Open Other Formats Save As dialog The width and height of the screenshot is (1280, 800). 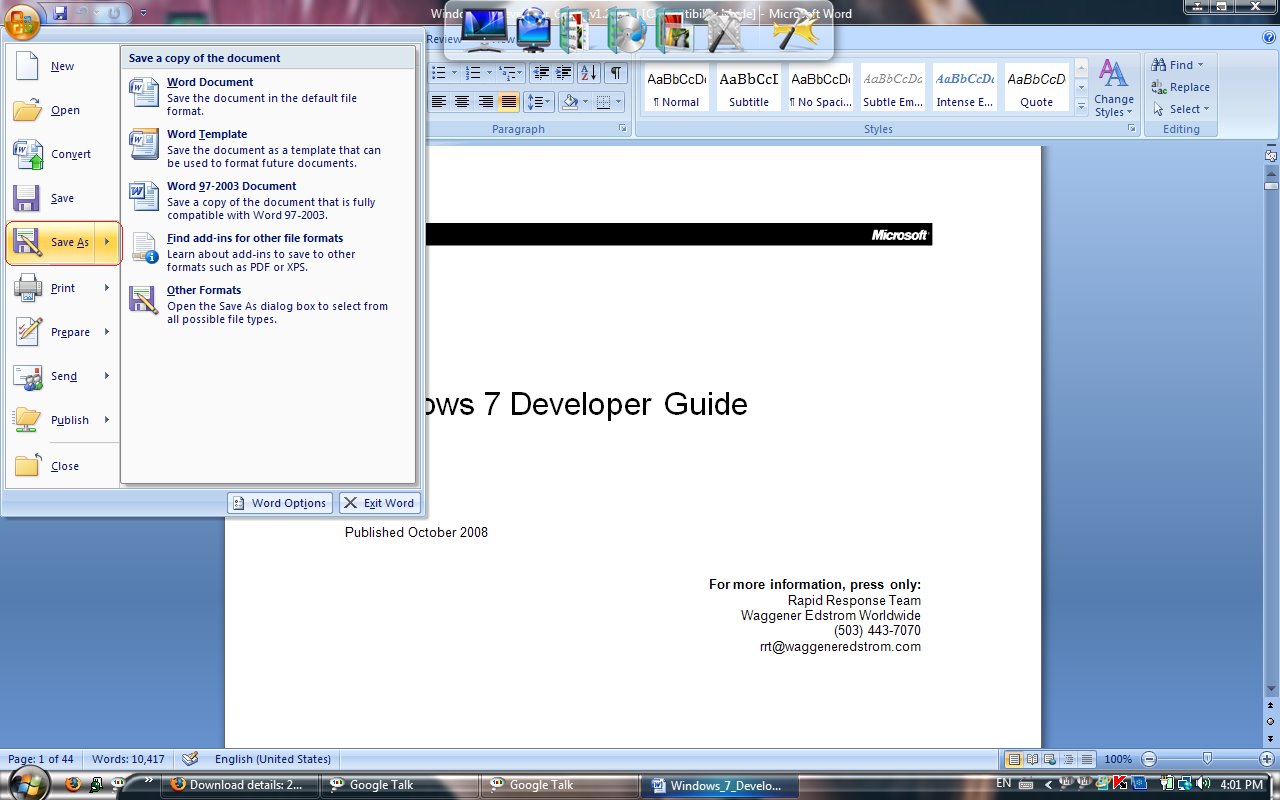[268, 305]
